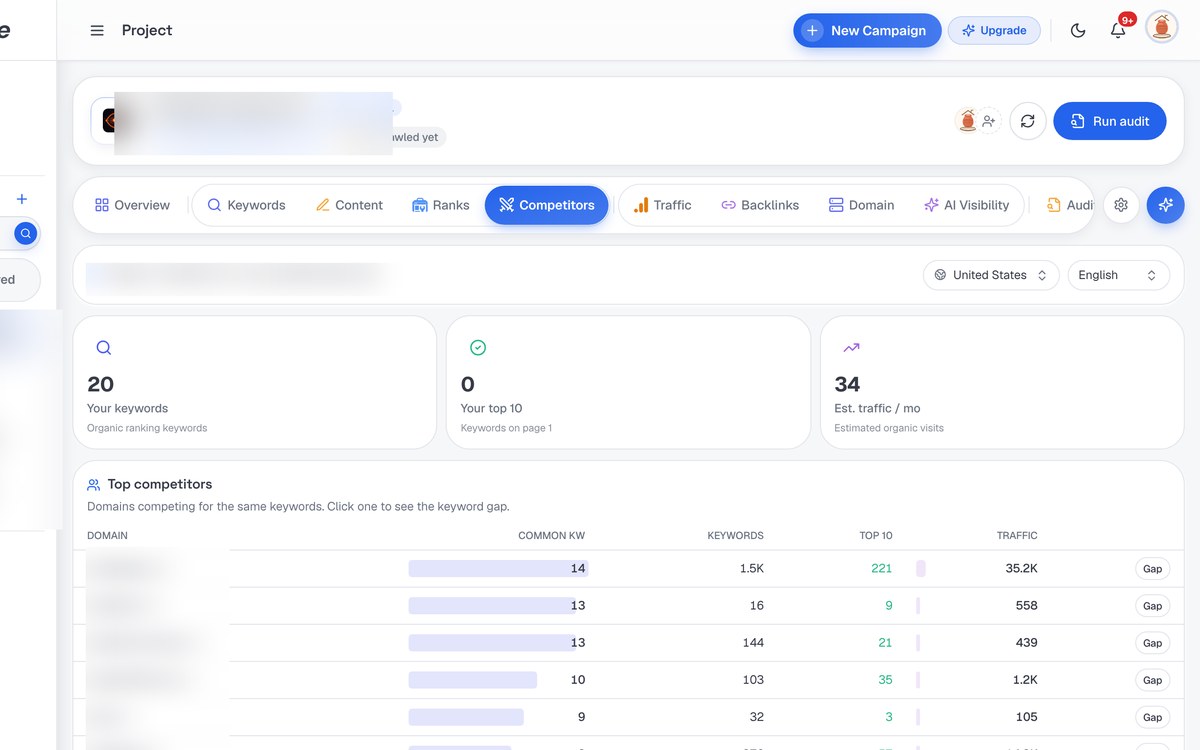Open the Ranks tab
The width and height of the screenshot is (1200, 750).
(440, 205)
